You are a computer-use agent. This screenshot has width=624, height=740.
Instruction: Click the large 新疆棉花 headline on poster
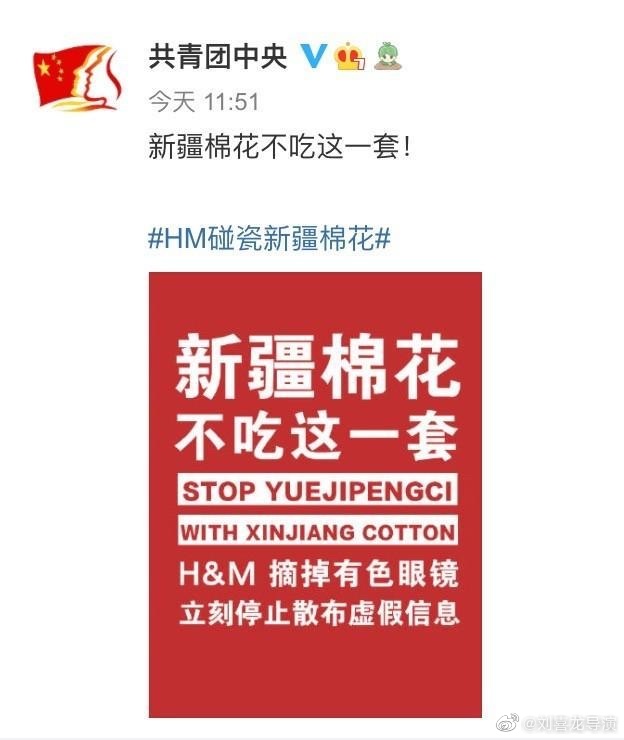(317, 367)
